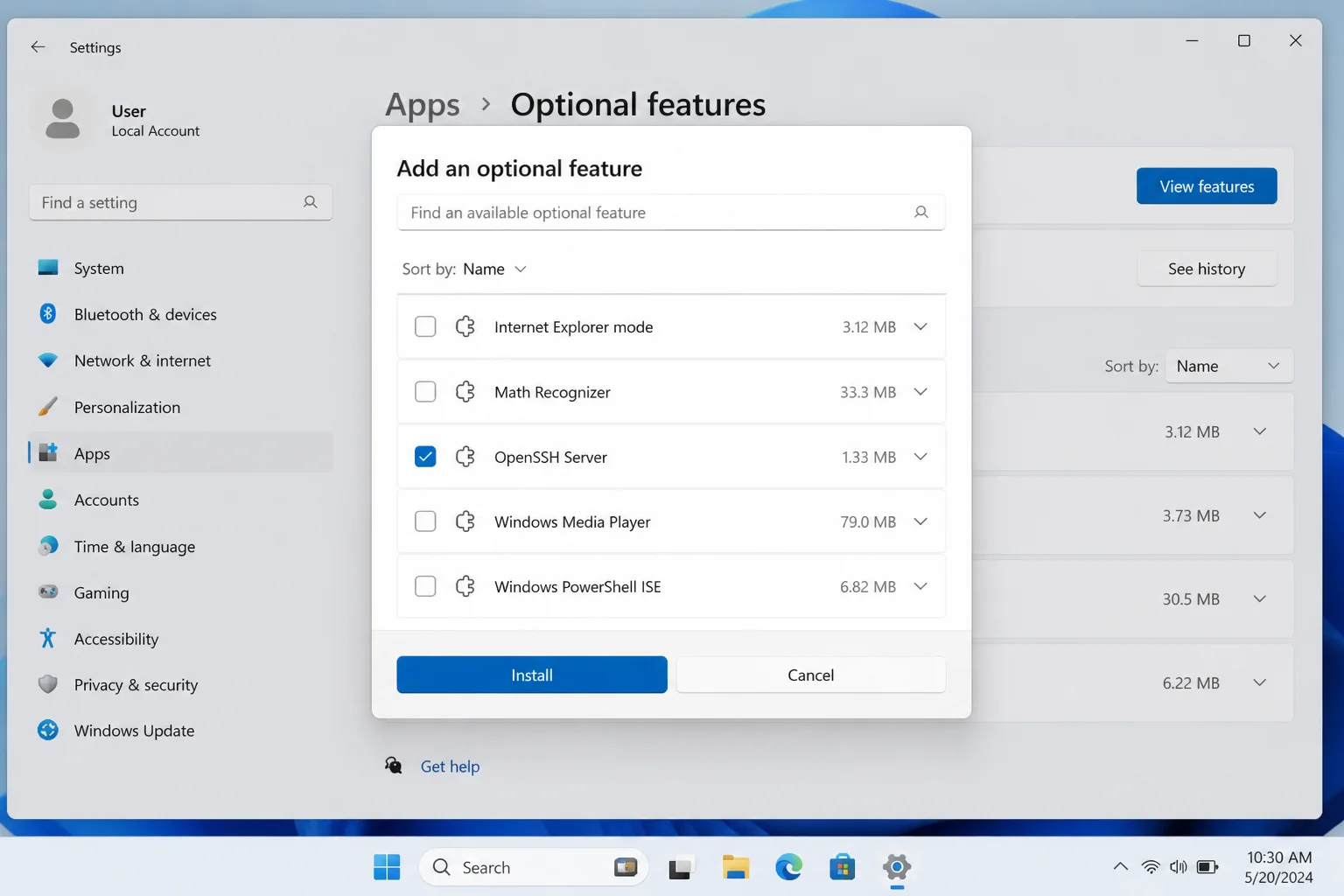The image size is (1344, 896).
Task: Check the Math Recognizer checkbox
Action: (425, 391)
